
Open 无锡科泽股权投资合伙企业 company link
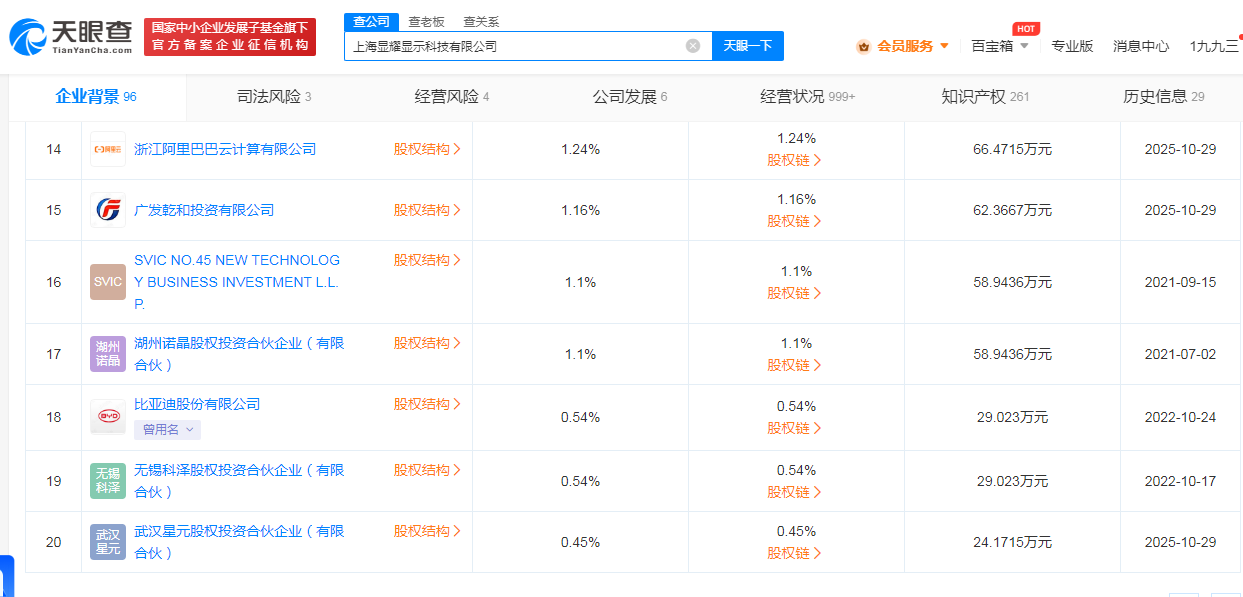coord(239,481)
